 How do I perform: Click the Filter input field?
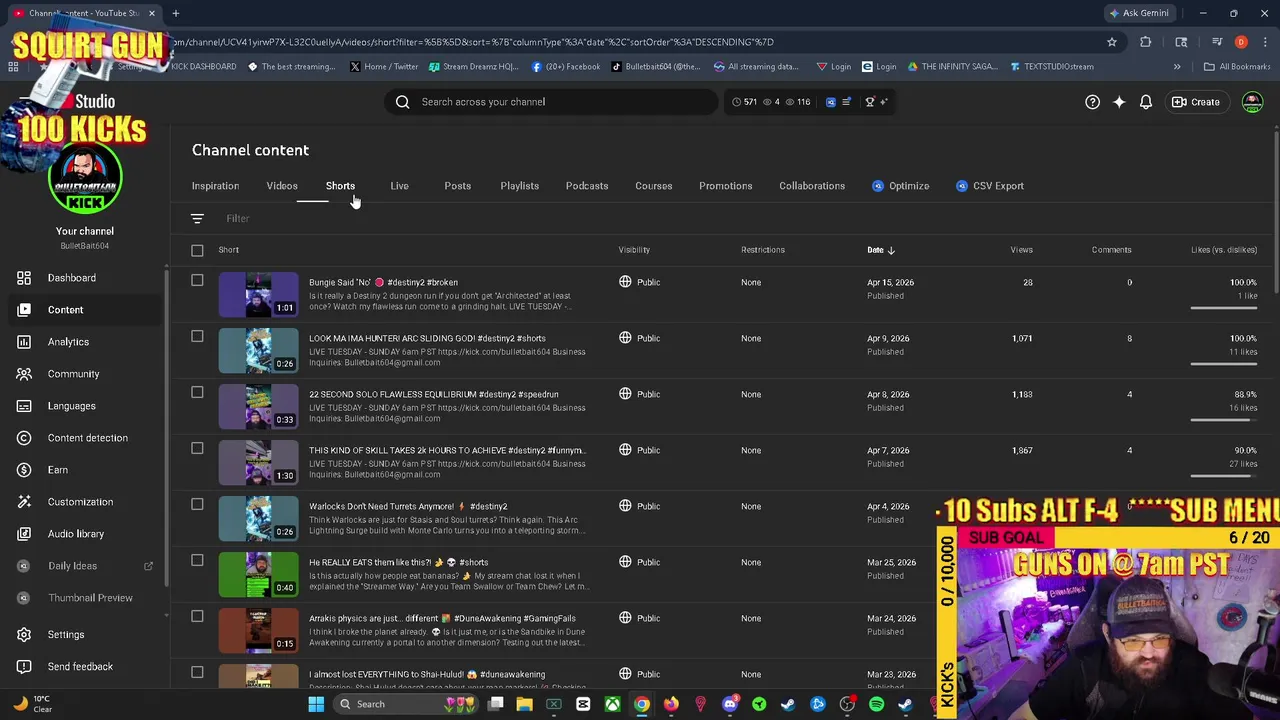click(237, 219)
